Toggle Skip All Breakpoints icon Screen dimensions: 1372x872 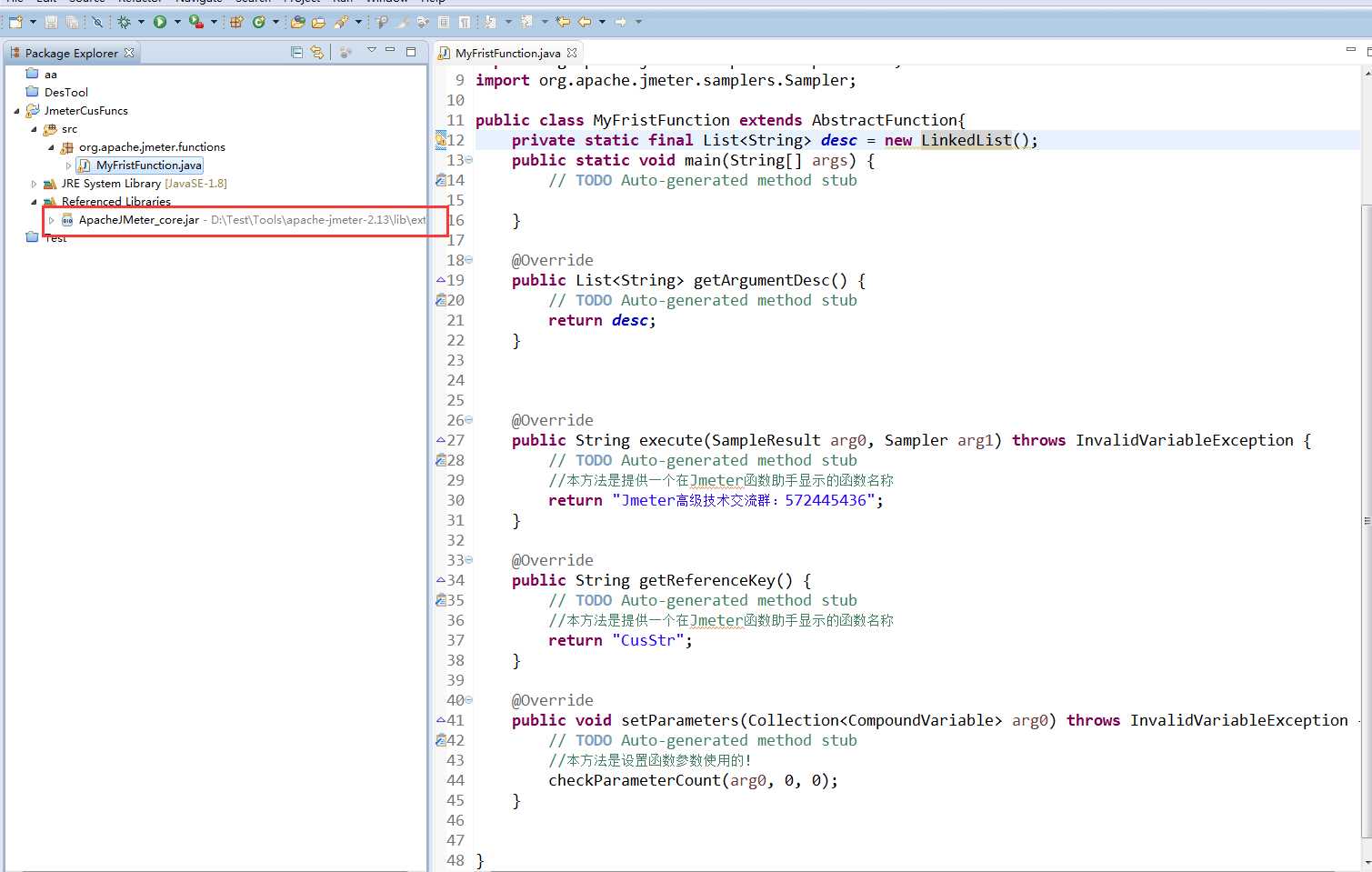[97, 22]
